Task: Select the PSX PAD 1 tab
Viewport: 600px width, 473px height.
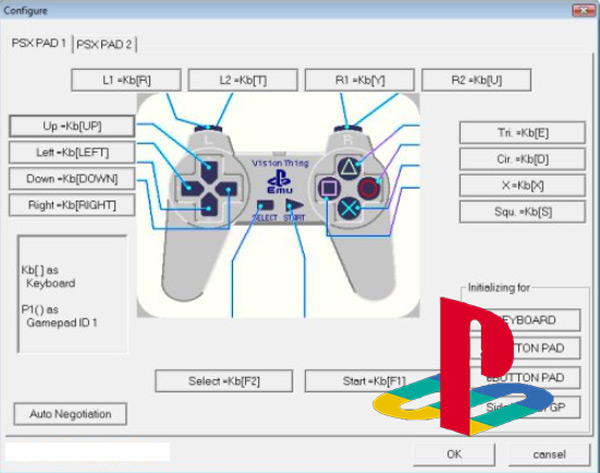Action: (x=38, y=43)
